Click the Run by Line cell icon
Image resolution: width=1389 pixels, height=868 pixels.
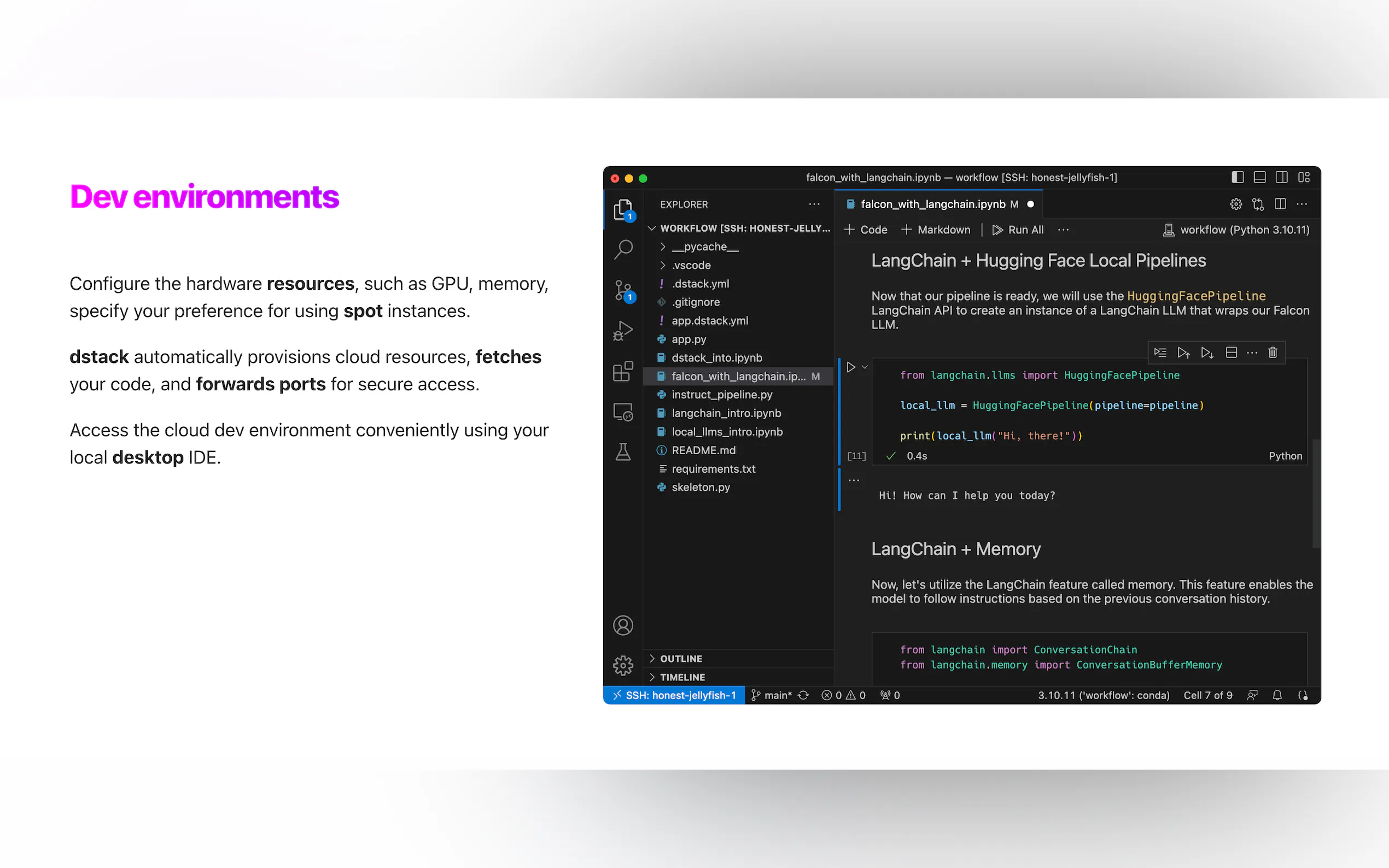pyautogui.click(x=1160, y=353)
